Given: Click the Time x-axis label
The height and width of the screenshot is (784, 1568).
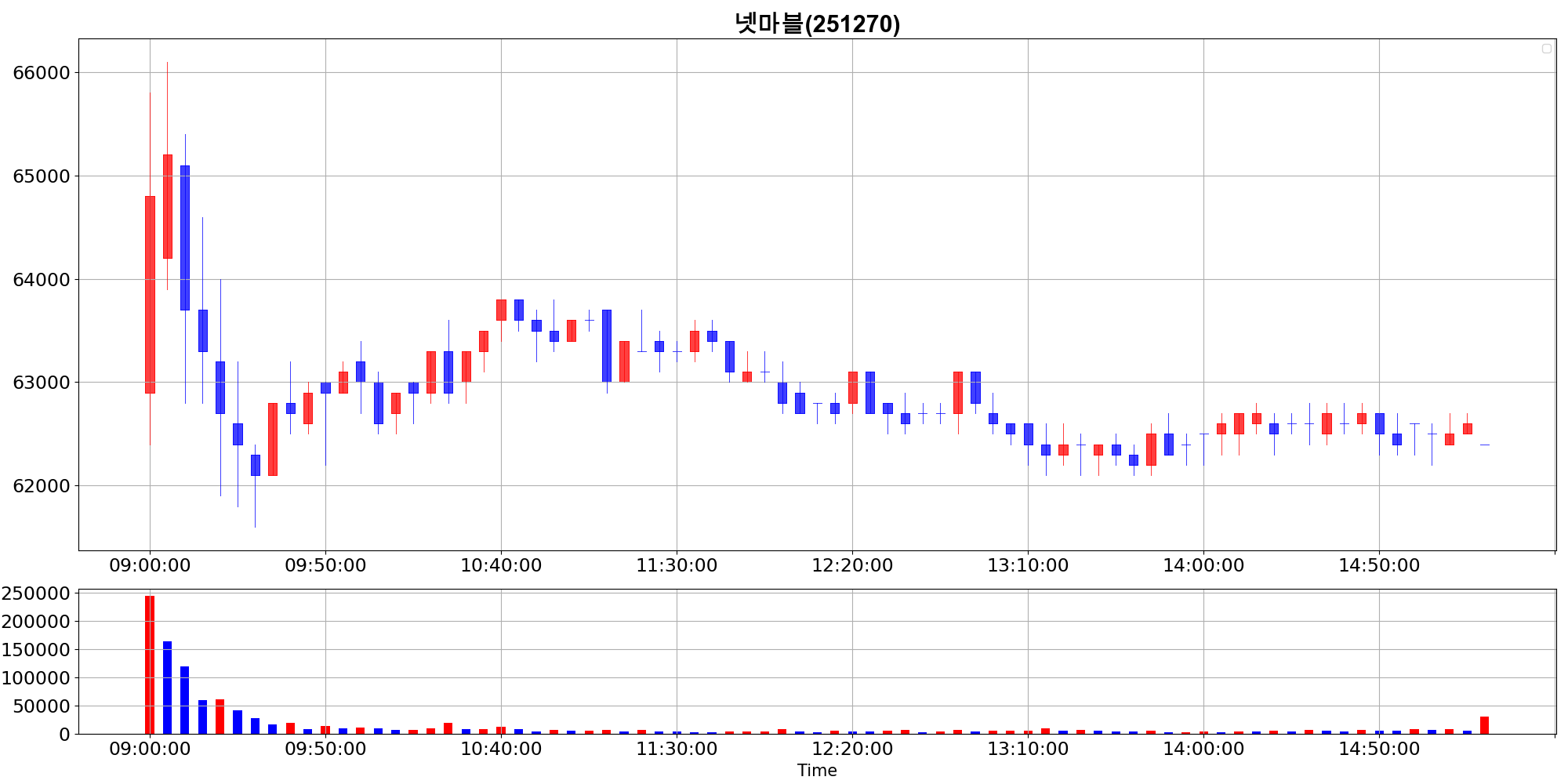Looking at the screenshot, I should click(x=817, y=771).
